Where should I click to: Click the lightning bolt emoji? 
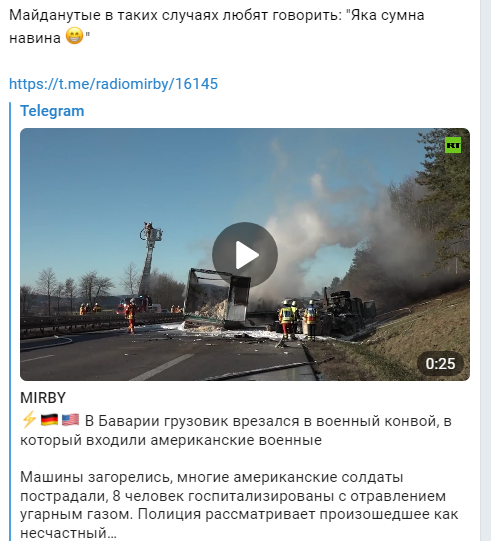[x=29, y=420]
